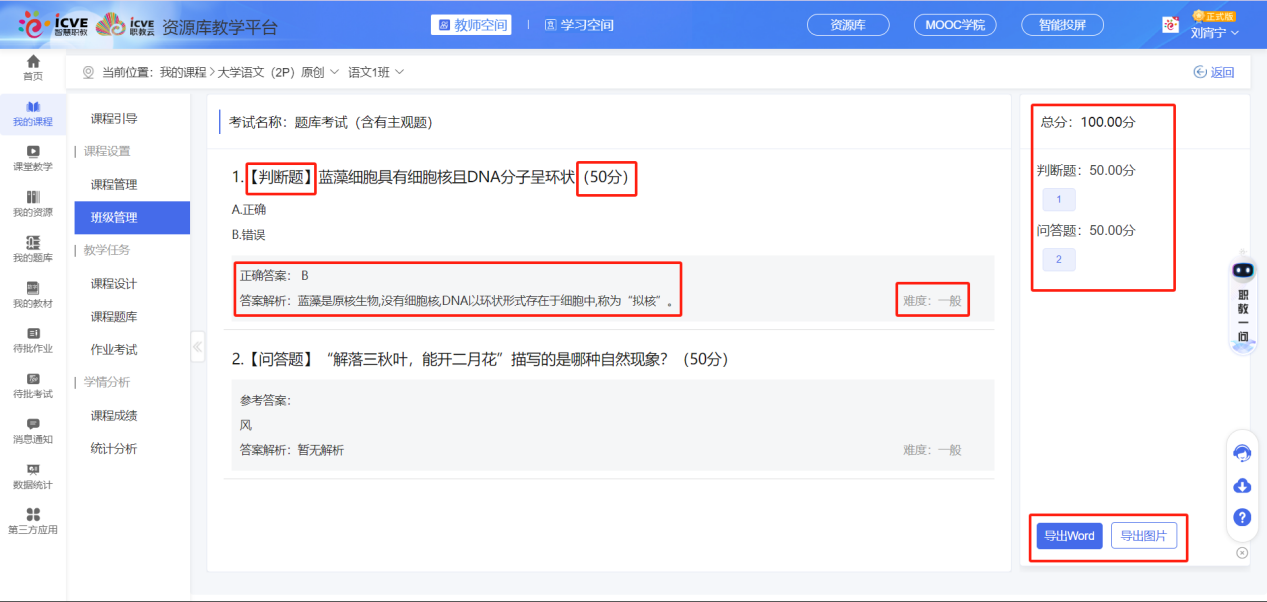Collapse the course menu panel arrow
This screenshot has height=602, width=1267.
(197, 346)
